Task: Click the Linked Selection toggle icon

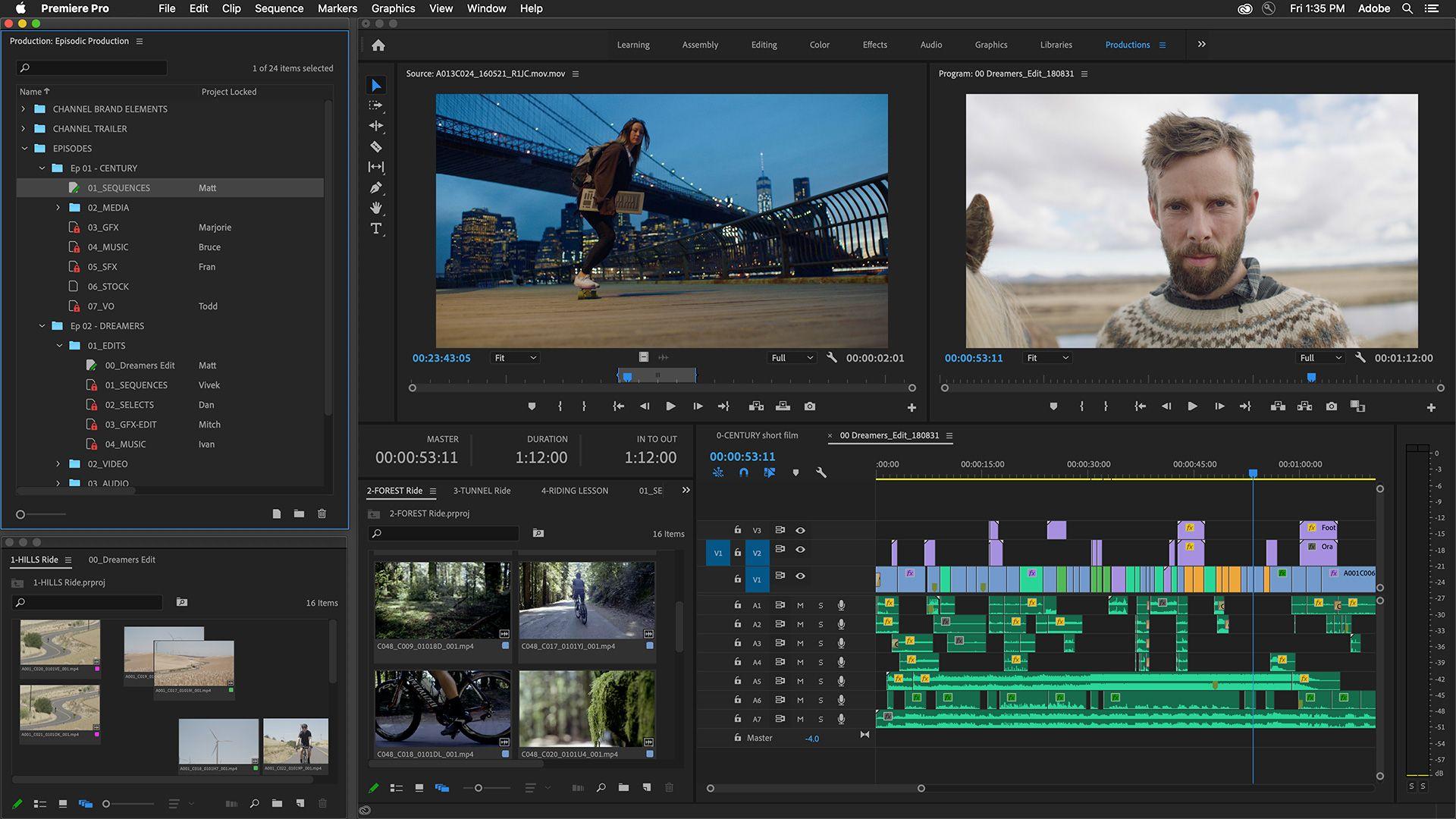Action: (768, 472)
